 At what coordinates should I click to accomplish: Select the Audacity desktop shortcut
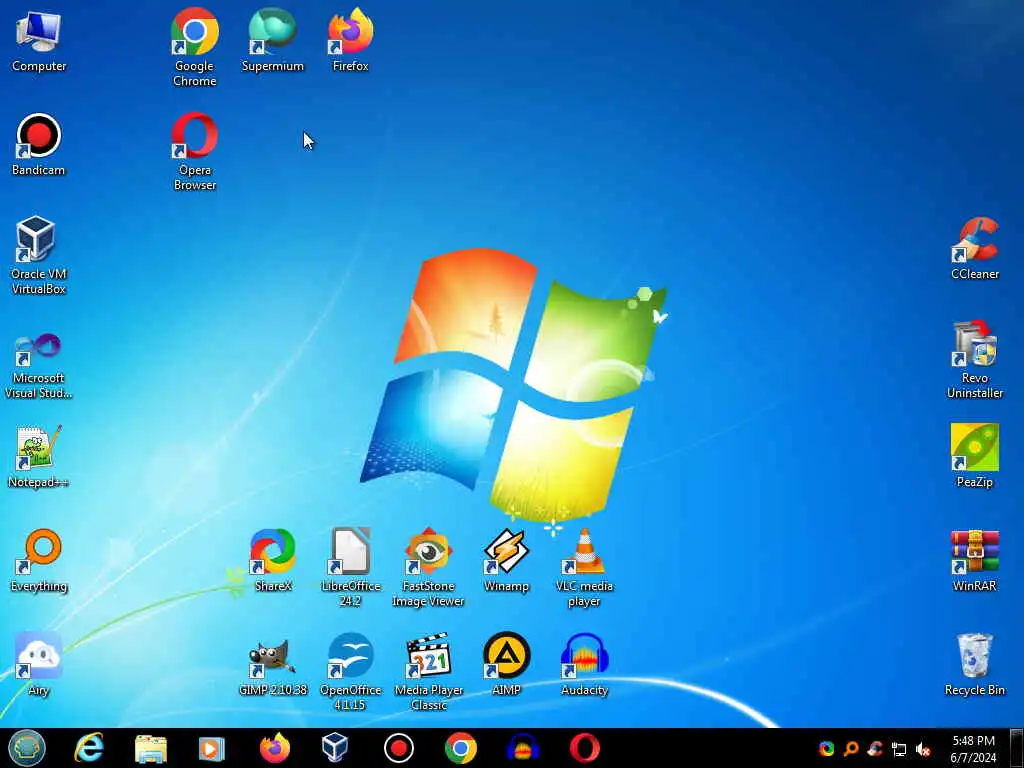(584, 664)
